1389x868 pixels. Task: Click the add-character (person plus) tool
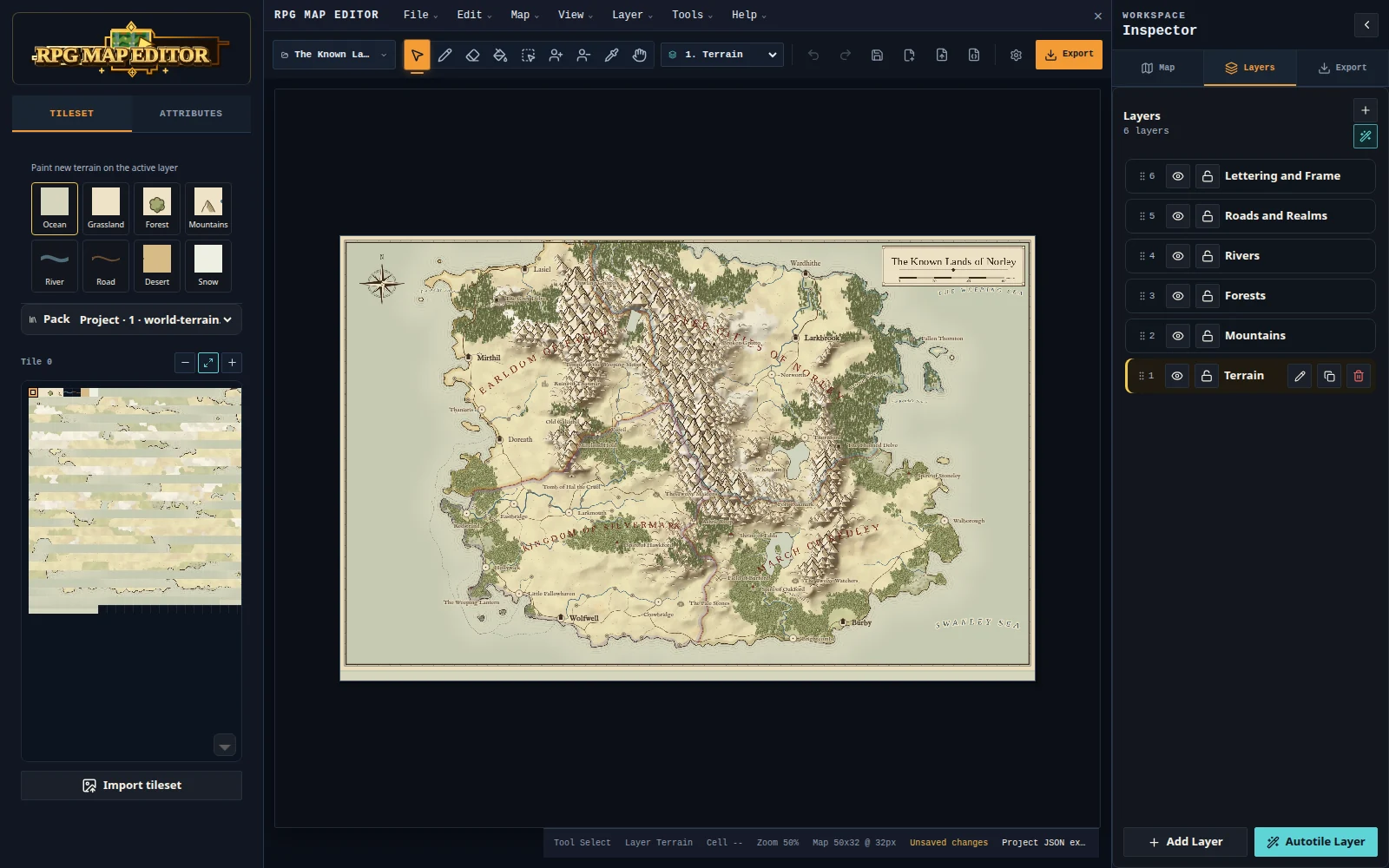[x=556, y=55]
